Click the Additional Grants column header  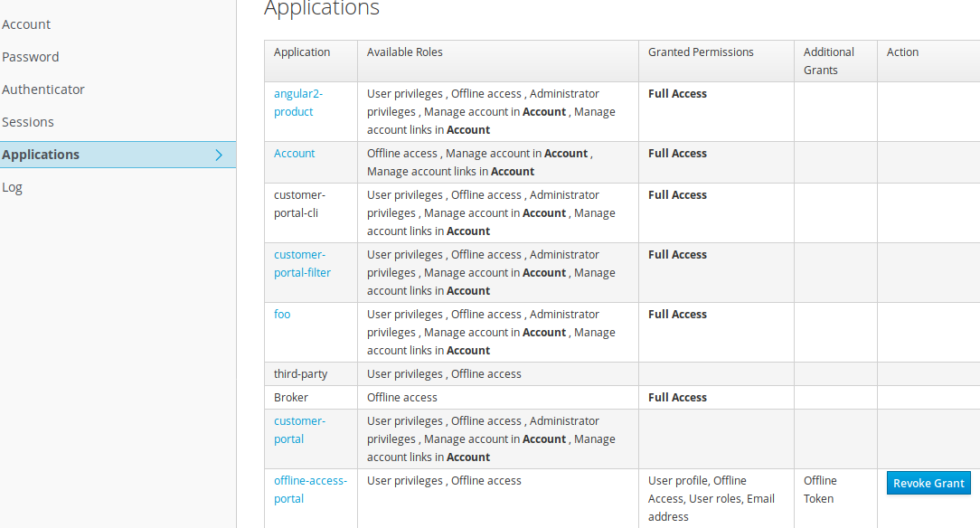pos(829,61)
